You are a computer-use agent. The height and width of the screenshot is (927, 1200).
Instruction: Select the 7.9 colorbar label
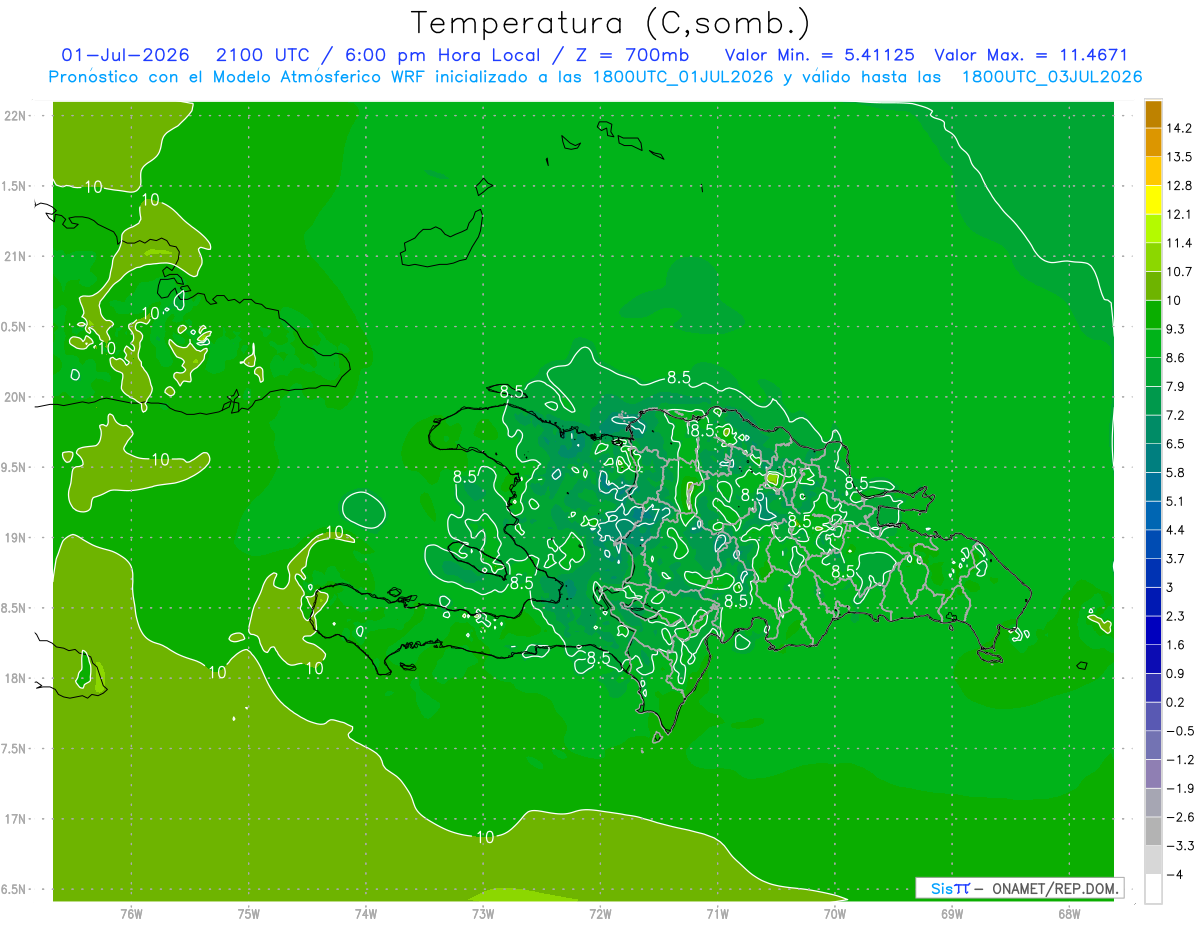pos(1175,386)
